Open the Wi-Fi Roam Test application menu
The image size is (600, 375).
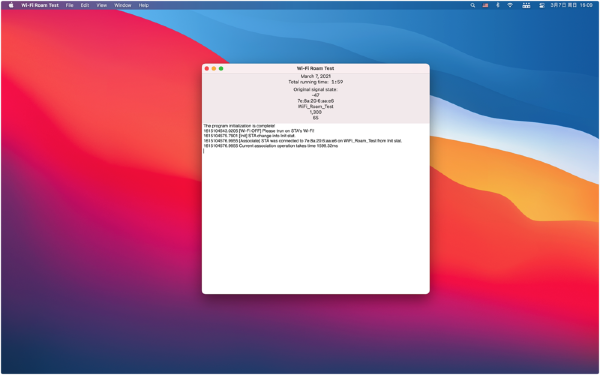click(40, 5)
